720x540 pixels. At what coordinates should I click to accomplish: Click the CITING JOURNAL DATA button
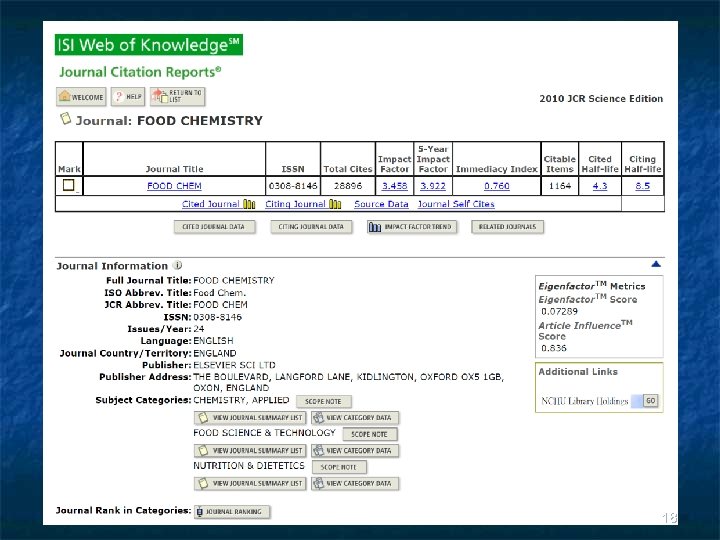click(311, 227)
